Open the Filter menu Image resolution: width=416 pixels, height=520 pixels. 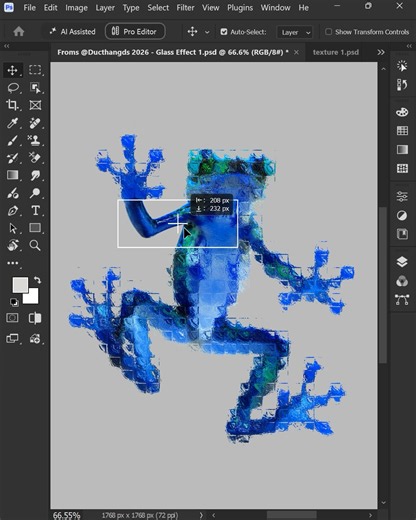[185, 8]
